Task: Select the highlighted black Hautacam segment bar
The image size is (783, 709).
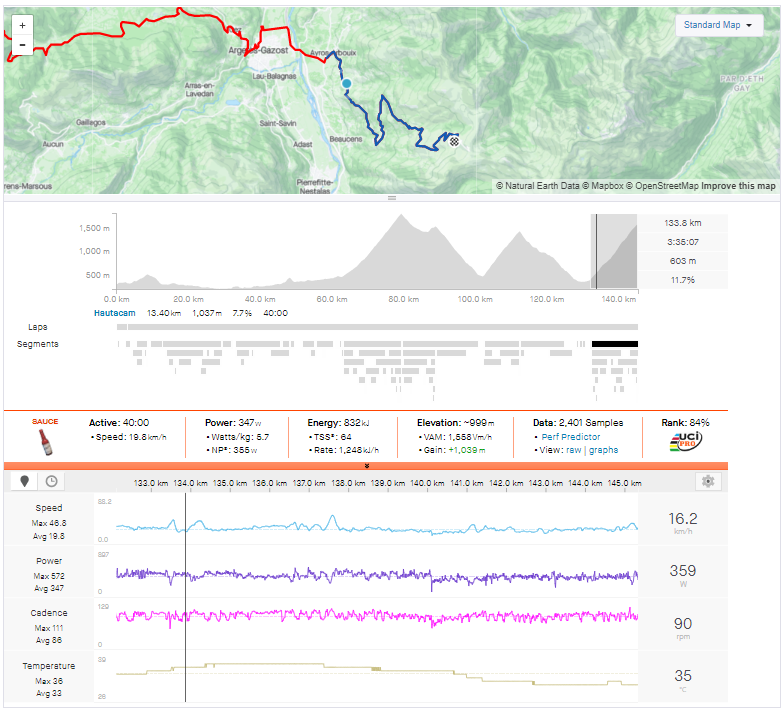Action: coord(614,344)
